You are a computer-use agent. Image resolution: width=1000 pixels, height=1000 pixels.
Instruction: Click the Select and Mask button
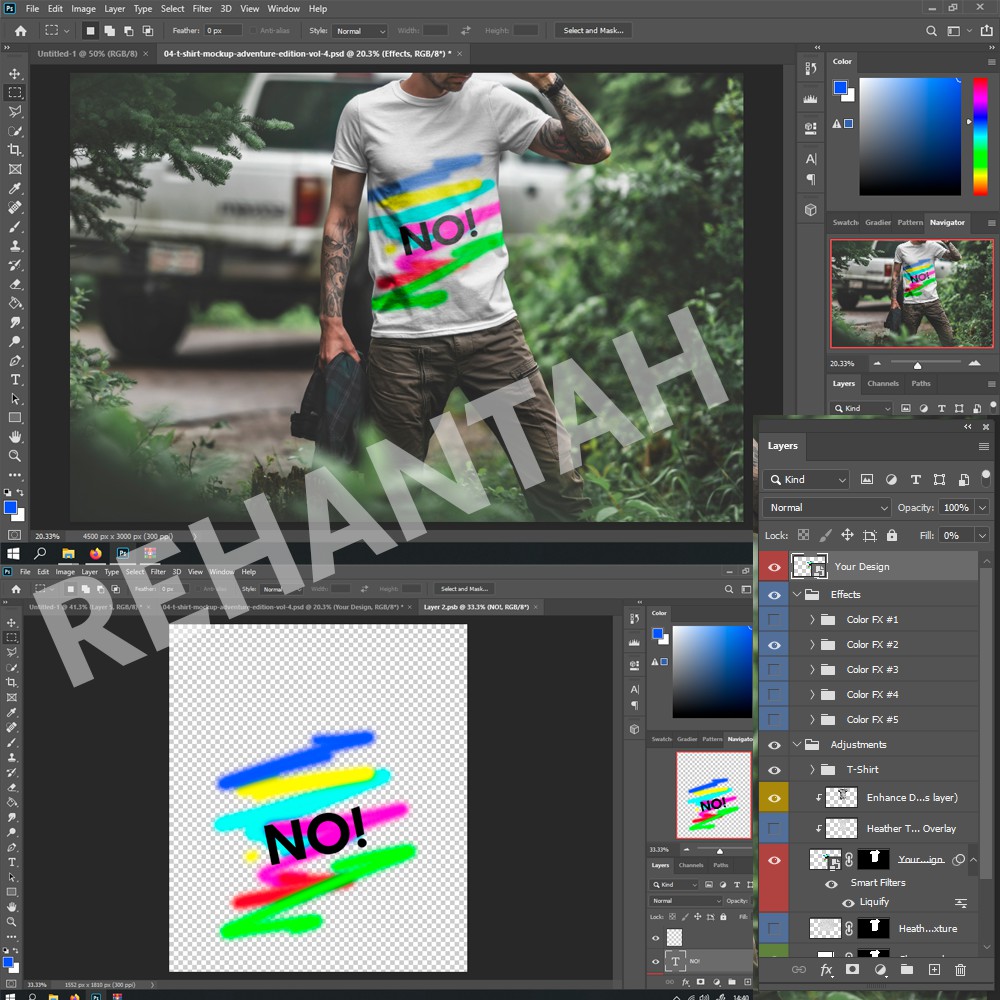tap(593, 30)
